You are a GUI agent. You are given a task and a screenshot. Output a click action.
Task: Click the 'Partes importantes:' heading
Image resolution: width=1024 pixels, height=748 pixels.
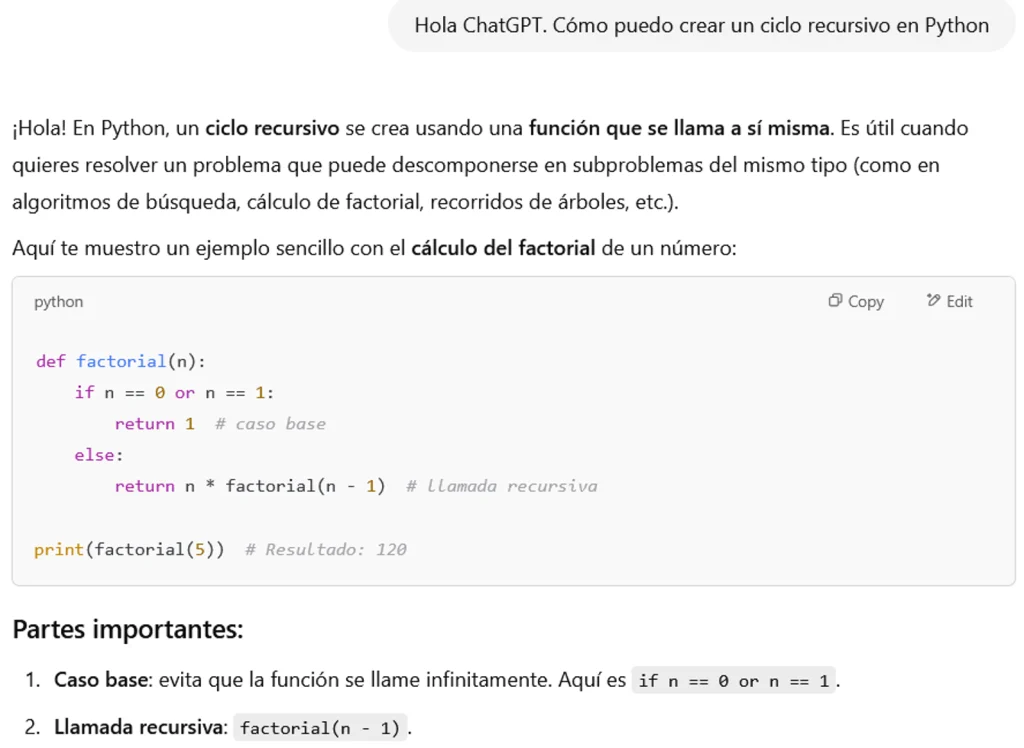[128, 630]
